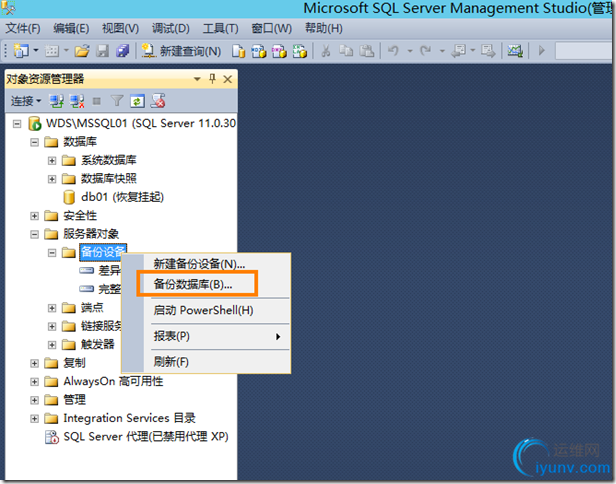Screen dimensions: 616x484
Task: Click the Redo arrow icon
Action: (425, 51)
